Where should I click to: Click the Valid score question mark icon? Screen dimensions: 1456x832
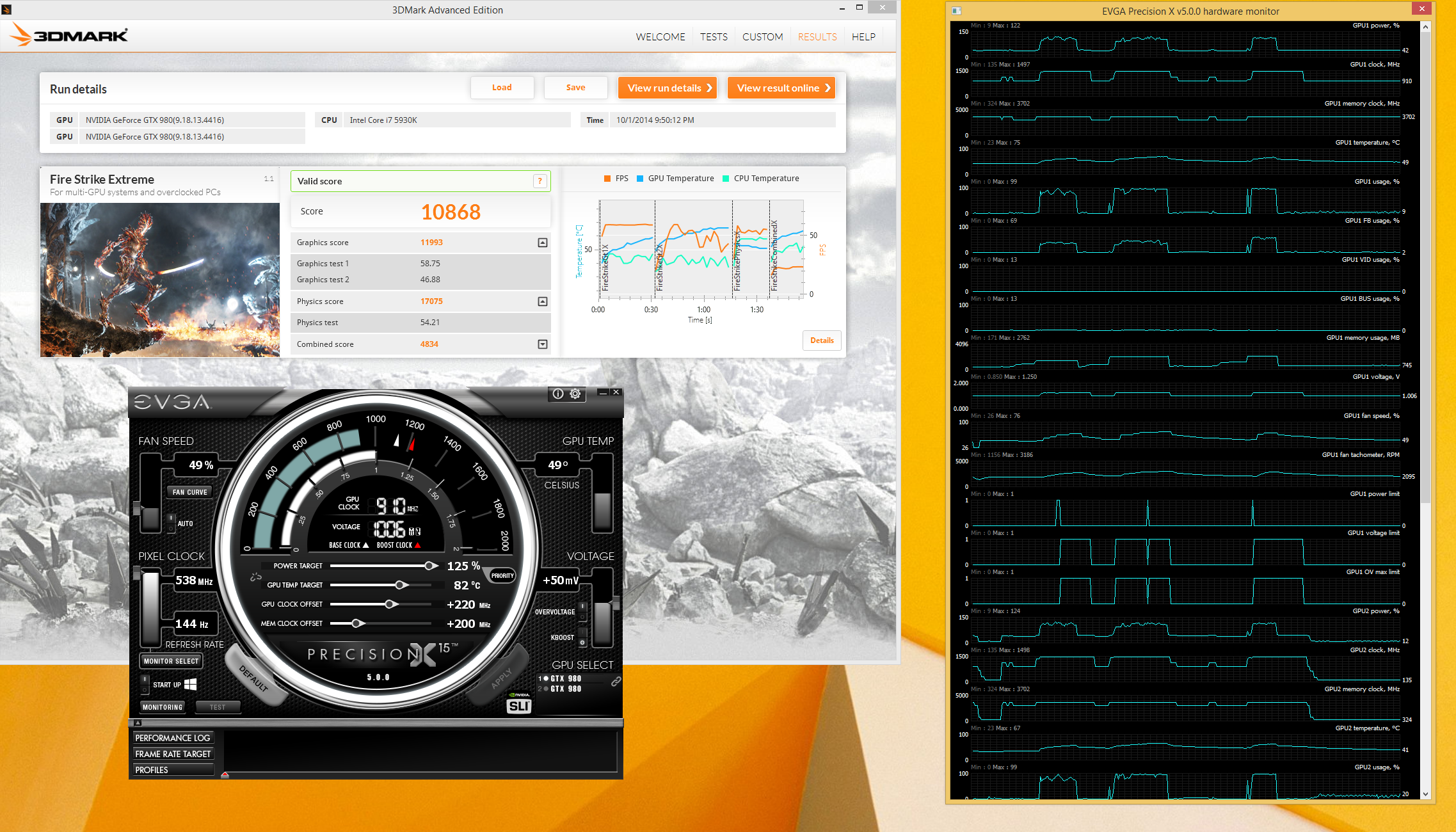540,181
